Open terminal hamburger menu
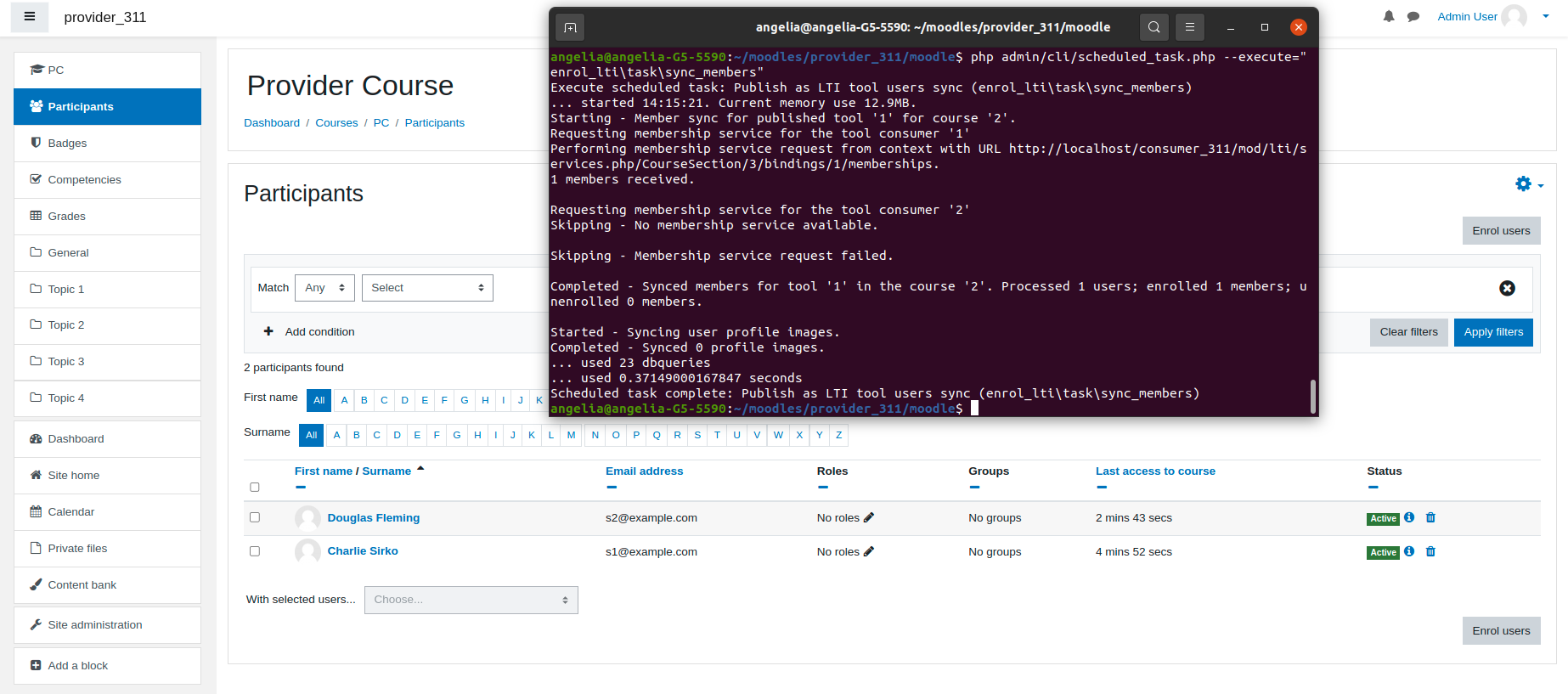 [x=1190, y=27]
